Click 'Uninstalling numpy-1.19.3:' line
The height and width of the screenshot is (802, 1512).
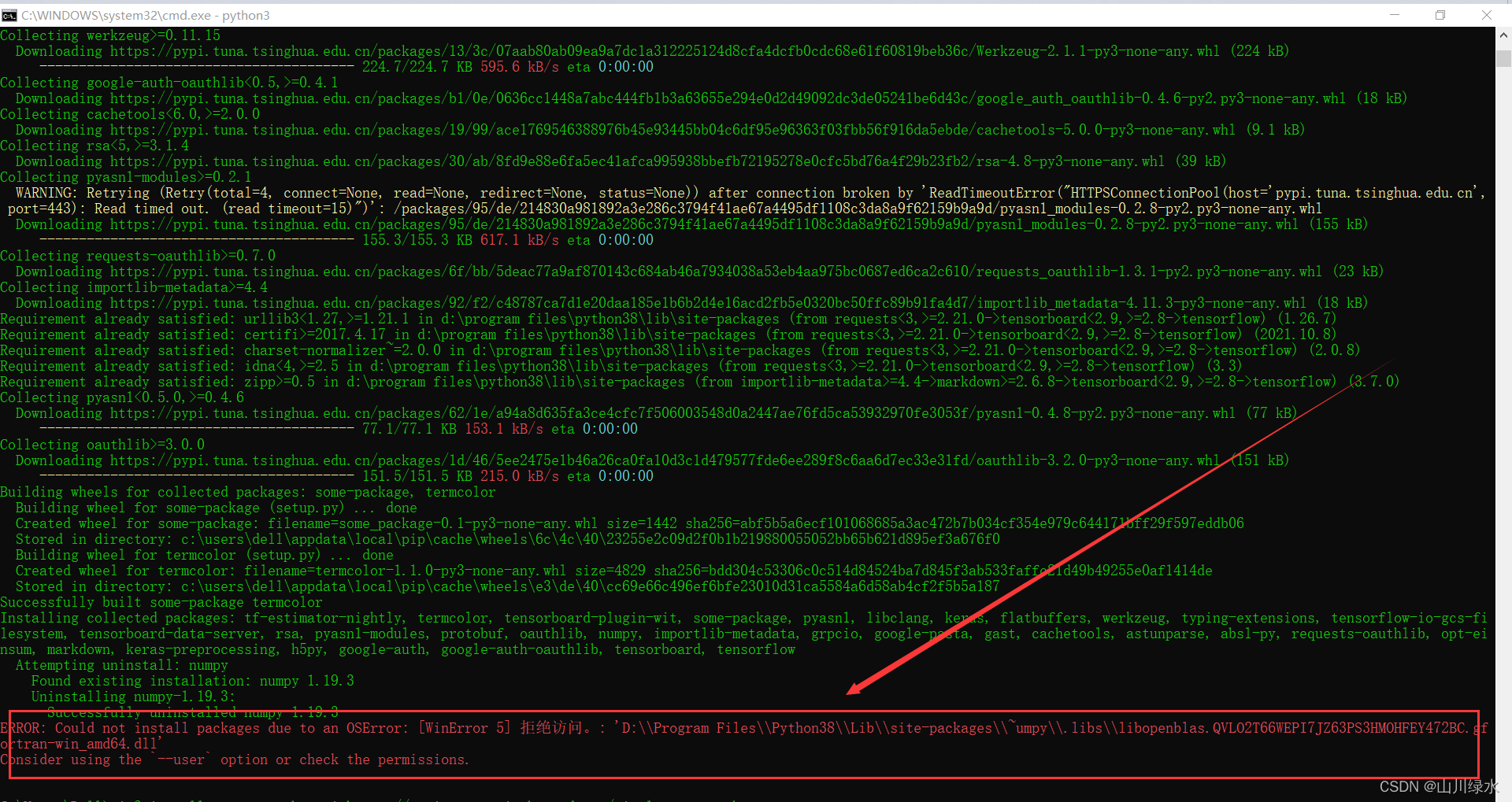(134, 697)
